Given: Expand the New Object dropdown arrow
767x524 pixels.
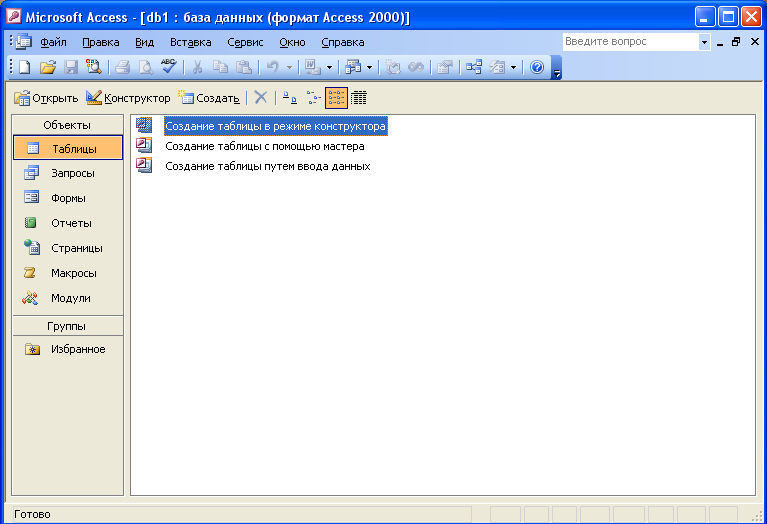Looking at the screenshot, I should point(513,67).
